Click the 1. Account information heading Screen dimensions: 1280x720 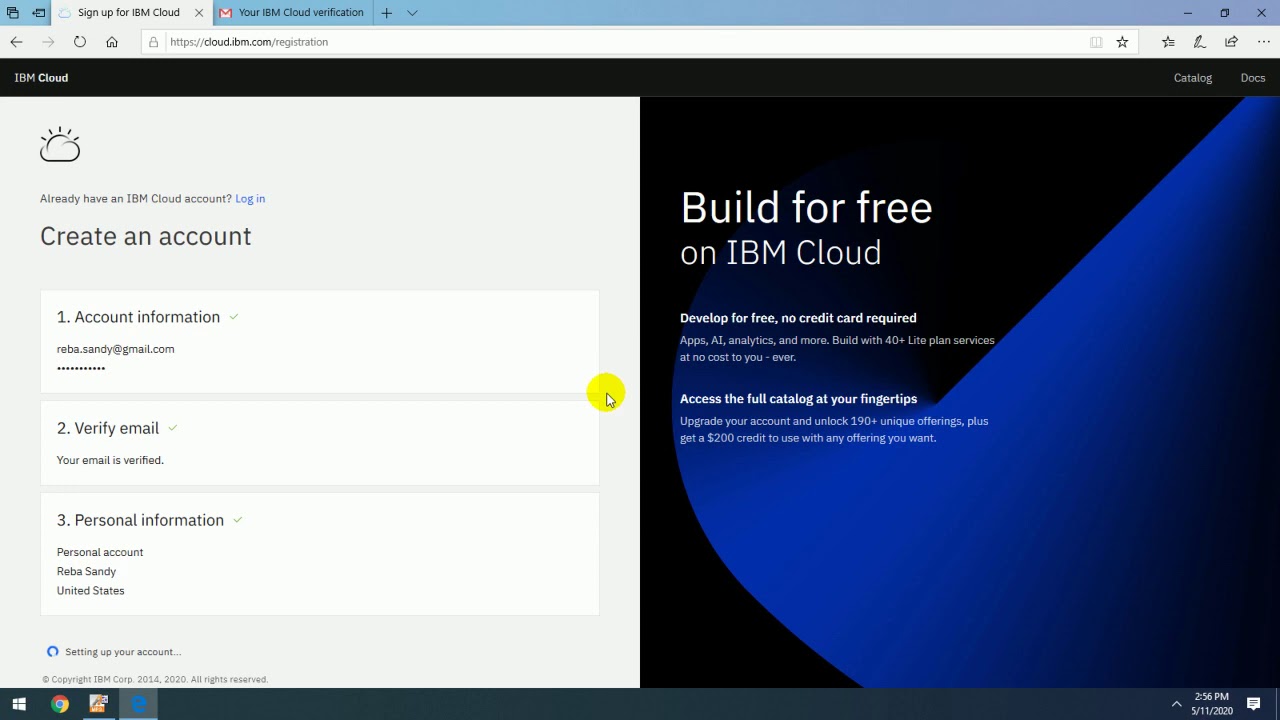click(138, 317)
